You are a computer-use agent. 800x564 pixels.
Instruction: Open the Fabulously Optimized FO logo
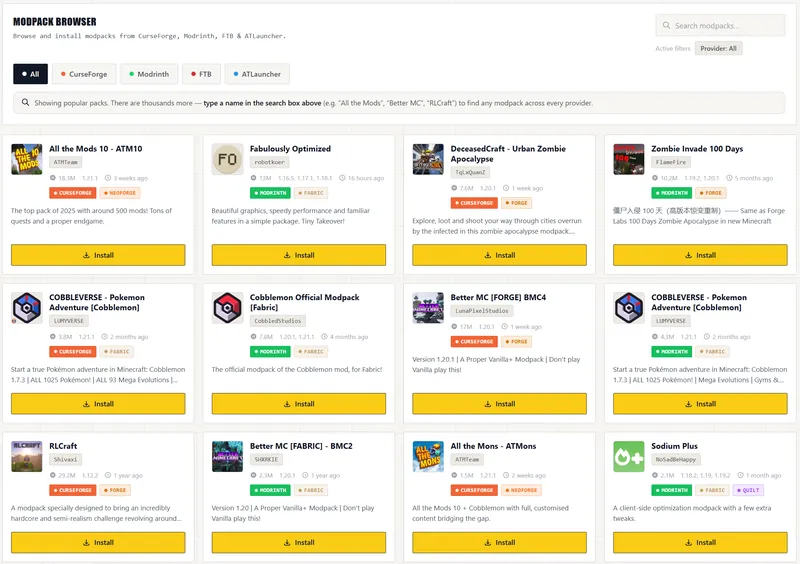pyautogui.click(x=227, y=159)
